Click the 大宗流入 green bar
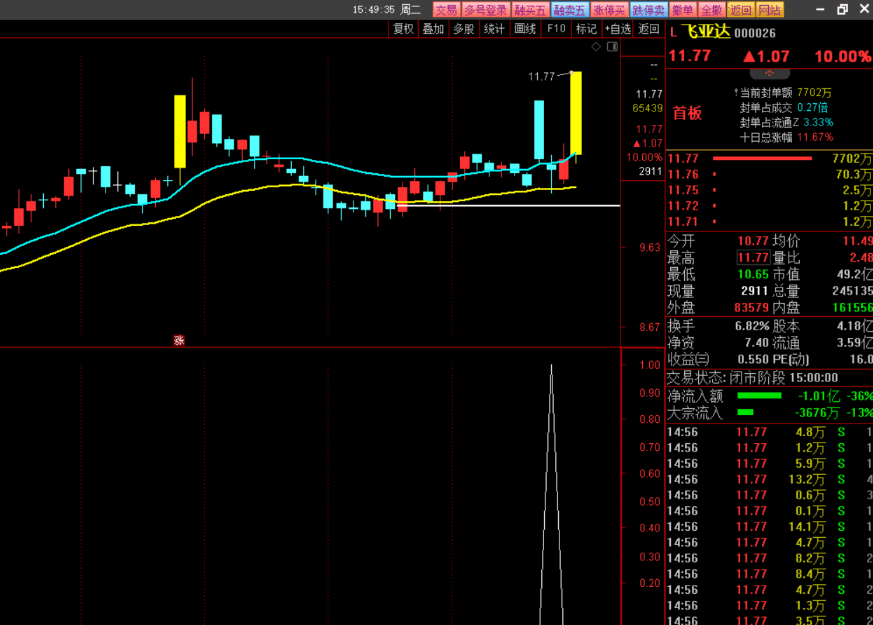873x625 pixels. point(745,412)
